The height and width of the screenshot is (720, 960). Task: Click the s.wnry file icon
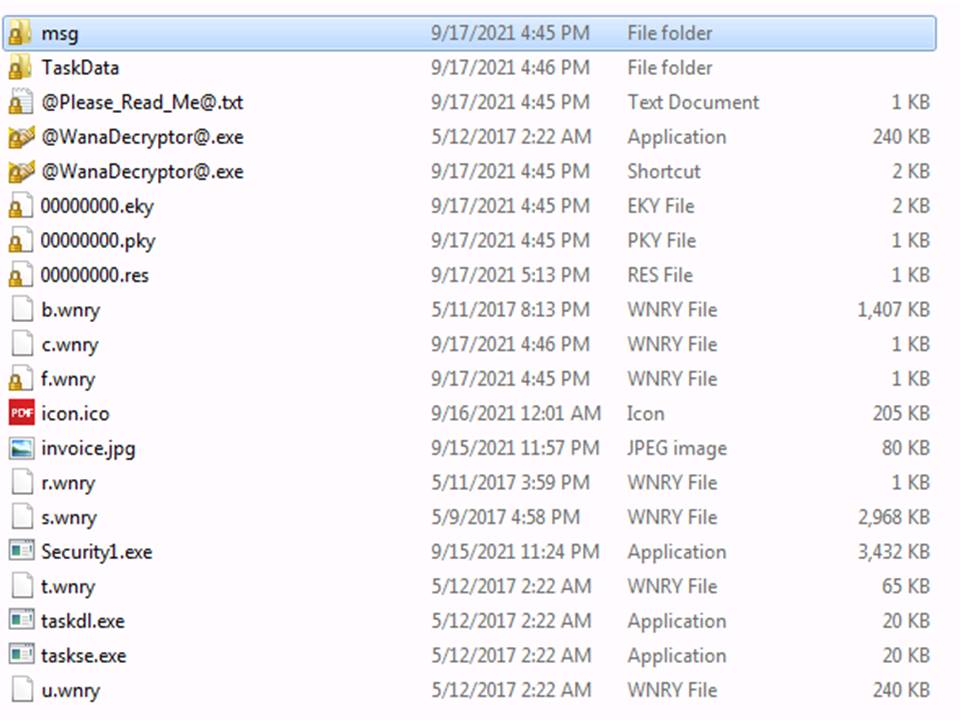pos(22,517)
